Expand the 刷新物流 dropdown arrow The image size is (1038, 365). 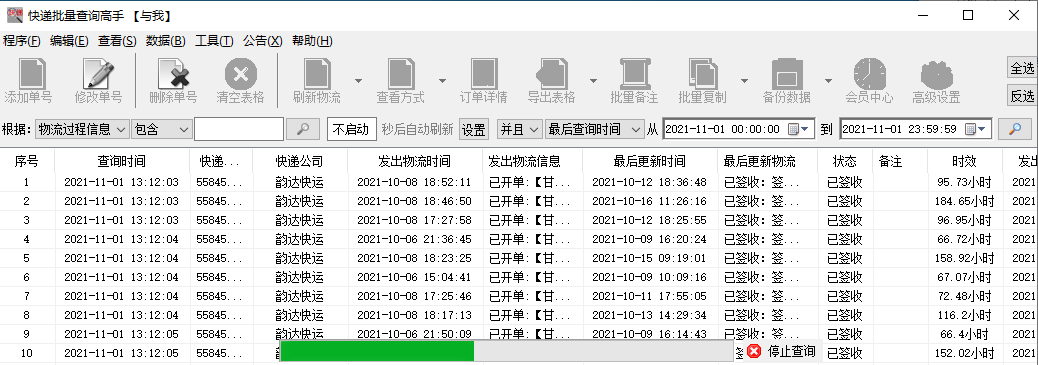click(358, 81)
